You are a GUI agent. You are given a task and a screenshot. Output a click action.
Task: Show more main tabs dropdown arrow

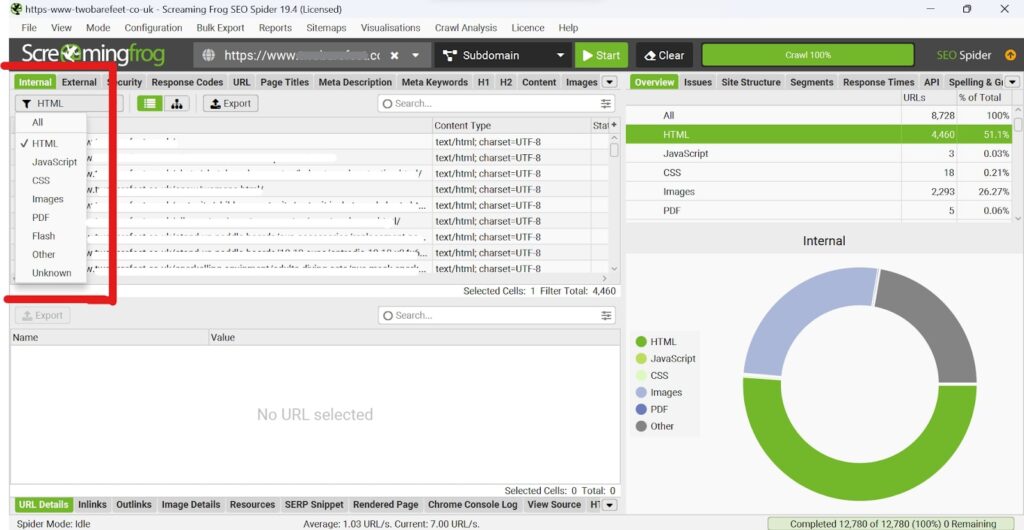[609, 82]
